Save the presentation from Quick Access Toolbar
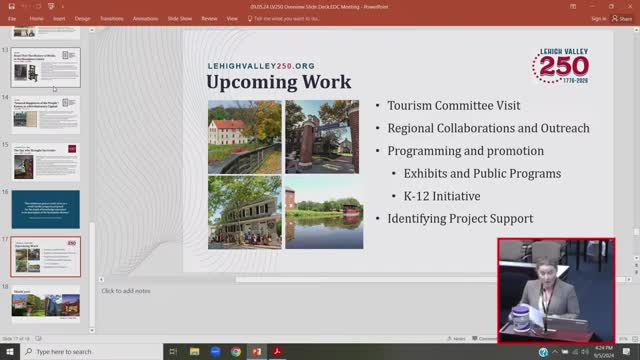640x360 pixels. point(11,6)
